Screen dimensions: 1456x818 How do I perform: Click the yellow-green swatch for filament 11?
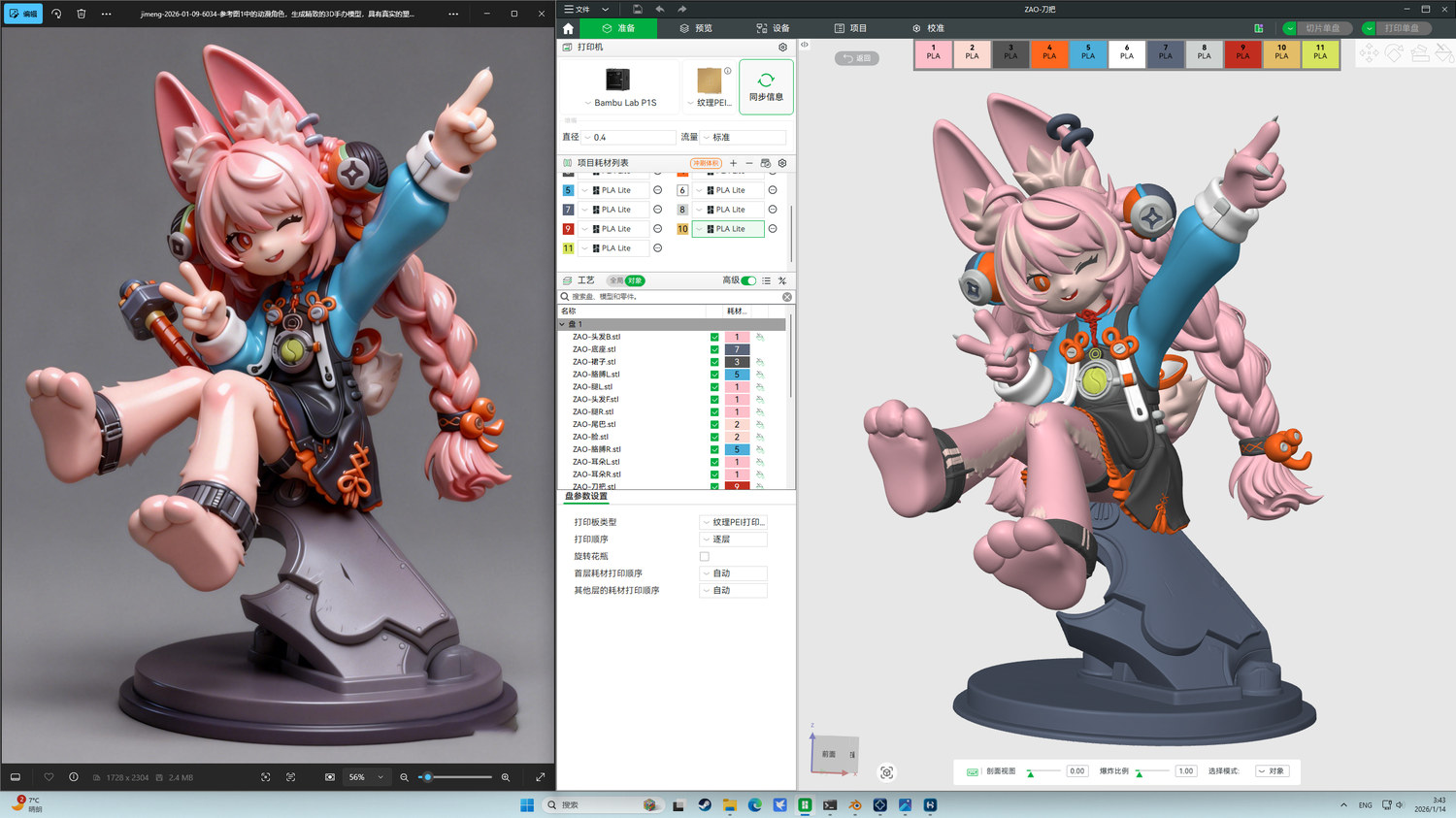(568, 248)
